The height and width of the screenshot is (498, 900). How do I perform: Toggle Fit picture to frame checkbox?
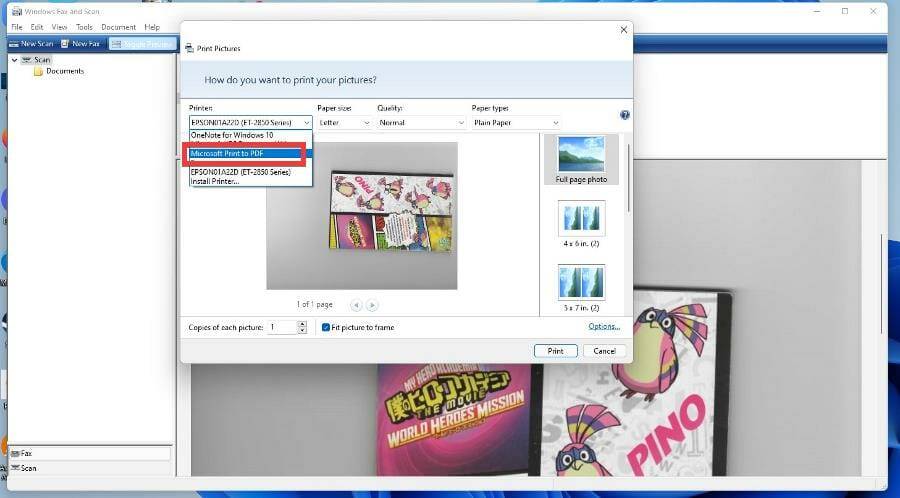326,327
